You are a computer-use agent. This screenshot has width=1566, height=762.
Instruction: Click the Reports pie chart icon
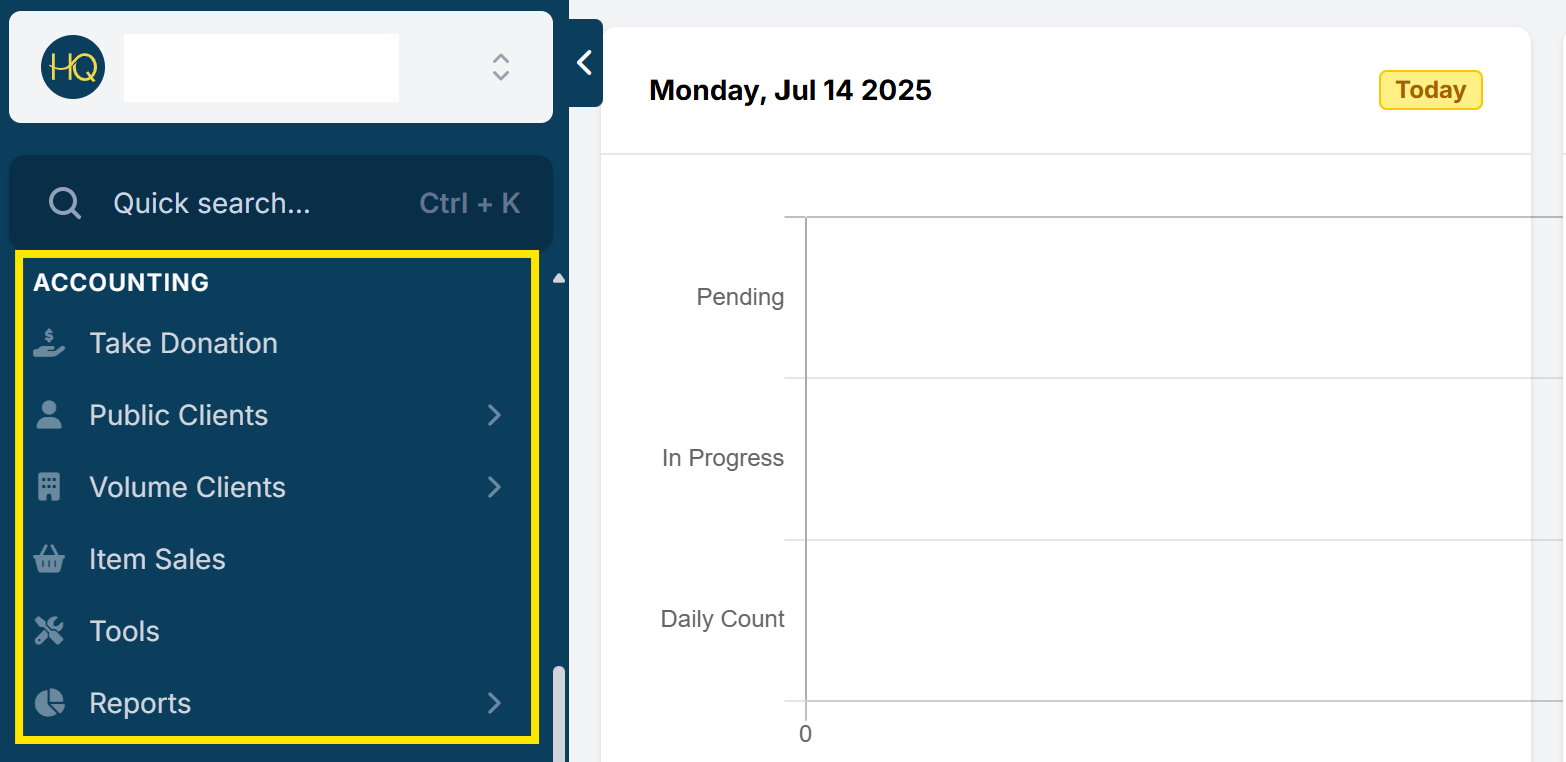pyautogui.click(x=49, y=703)
